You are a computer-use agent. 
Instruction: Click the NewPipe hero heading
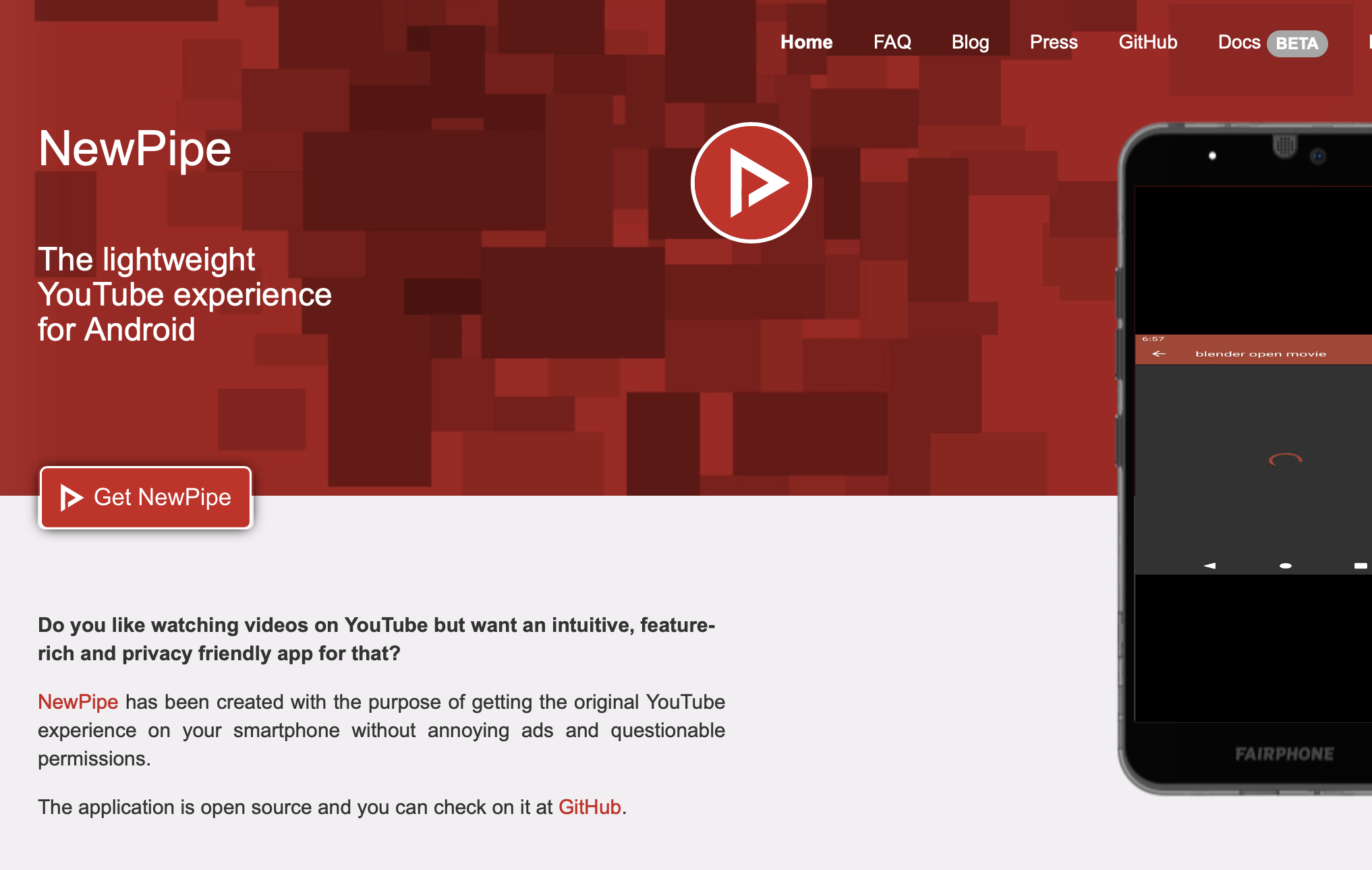(x=134, y=148)
